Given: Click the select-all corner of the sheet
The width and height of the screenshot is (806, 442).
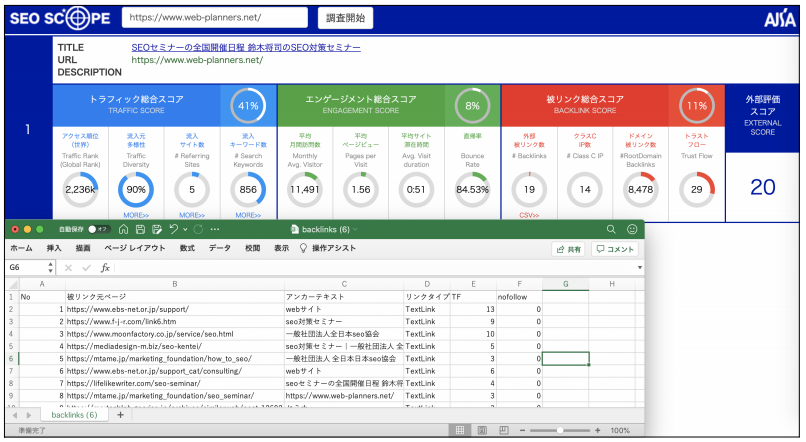Looking at the screenshot, I should [12, 284].
